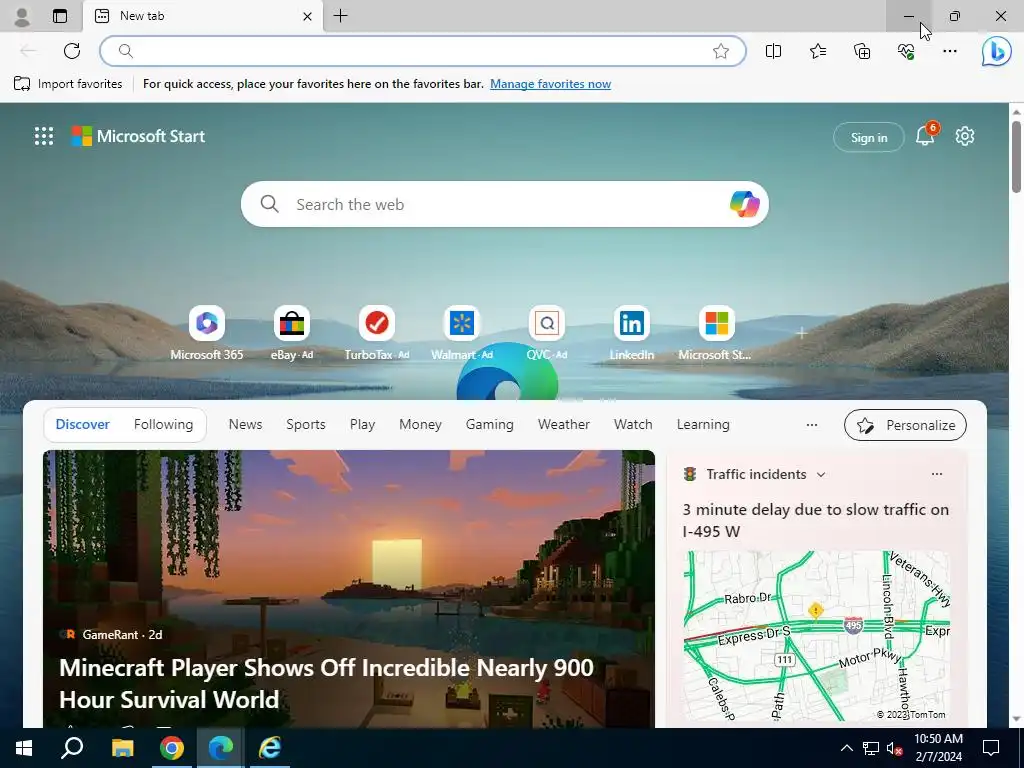Open the Watch category

click(633, 424)
